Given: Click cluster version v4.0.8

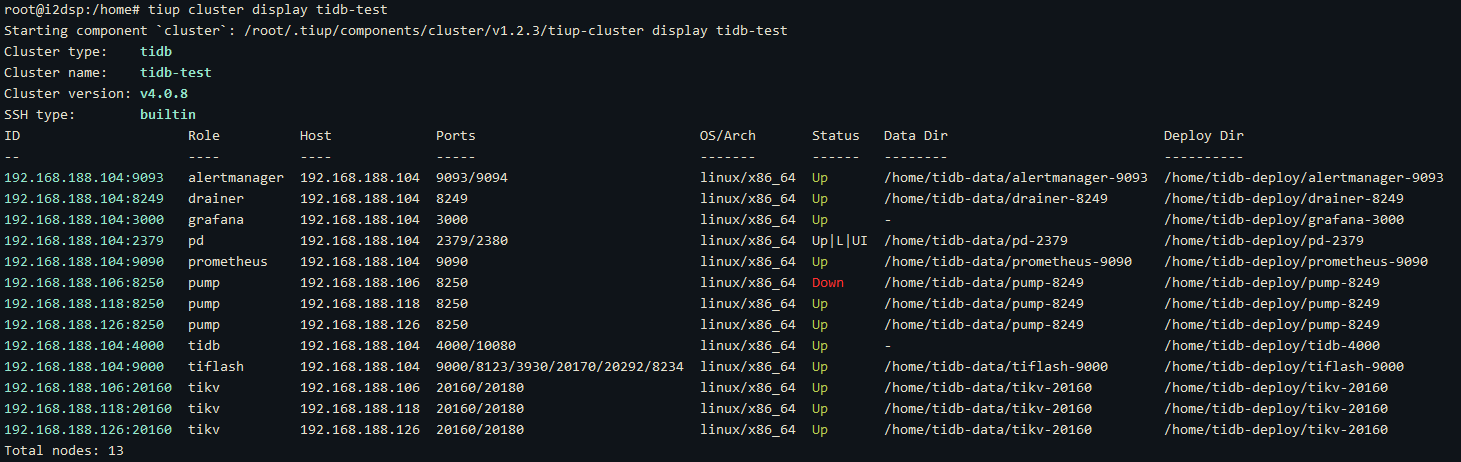Looking at the screenshot, I should pyautogui.click(x=164, y=94).
